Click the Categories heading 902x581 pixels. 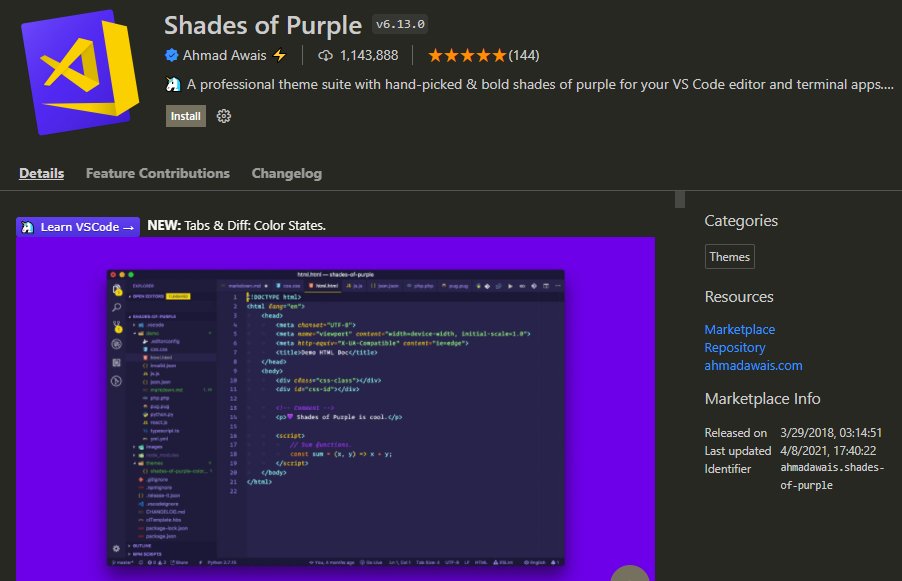[x=741, y=221]
